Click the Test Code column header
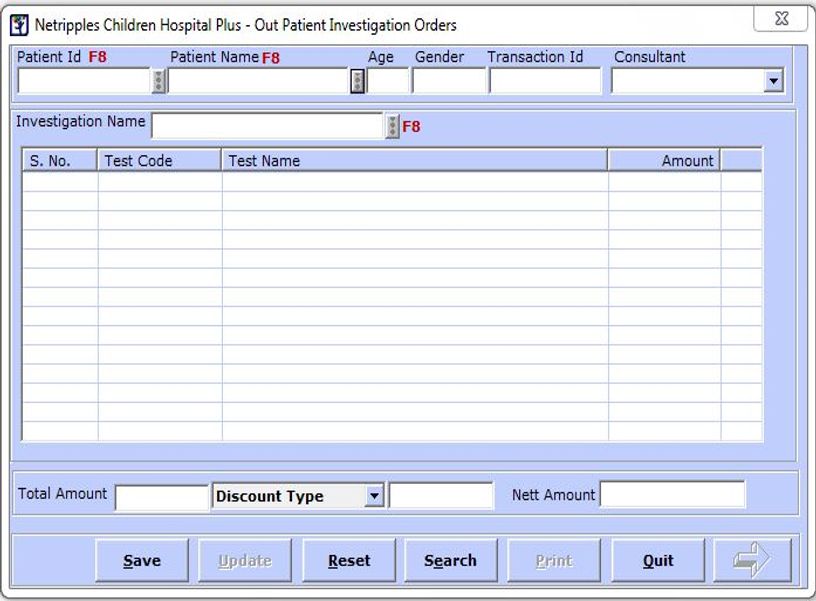Image resolution: width=816 pixels, height=601 pixels. pyautogui.click(x=159, y=160)
